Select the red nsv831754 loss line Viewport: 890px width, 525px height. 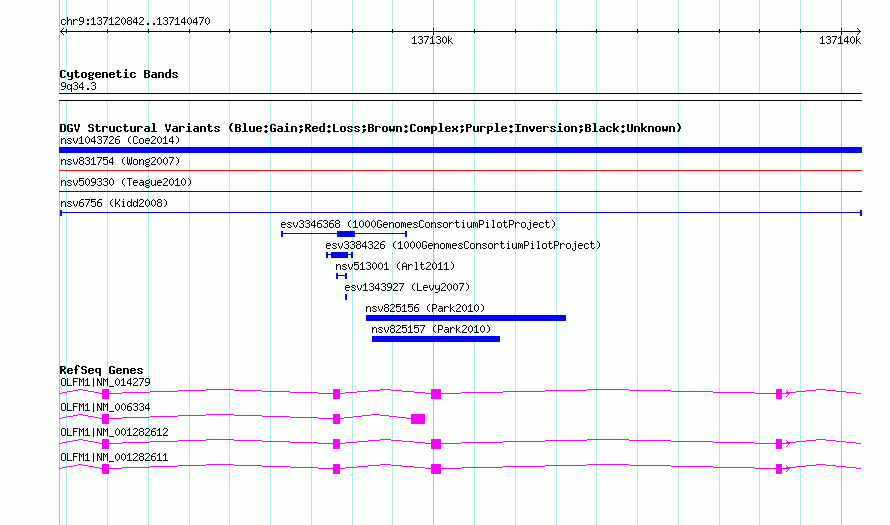[460, 170]
